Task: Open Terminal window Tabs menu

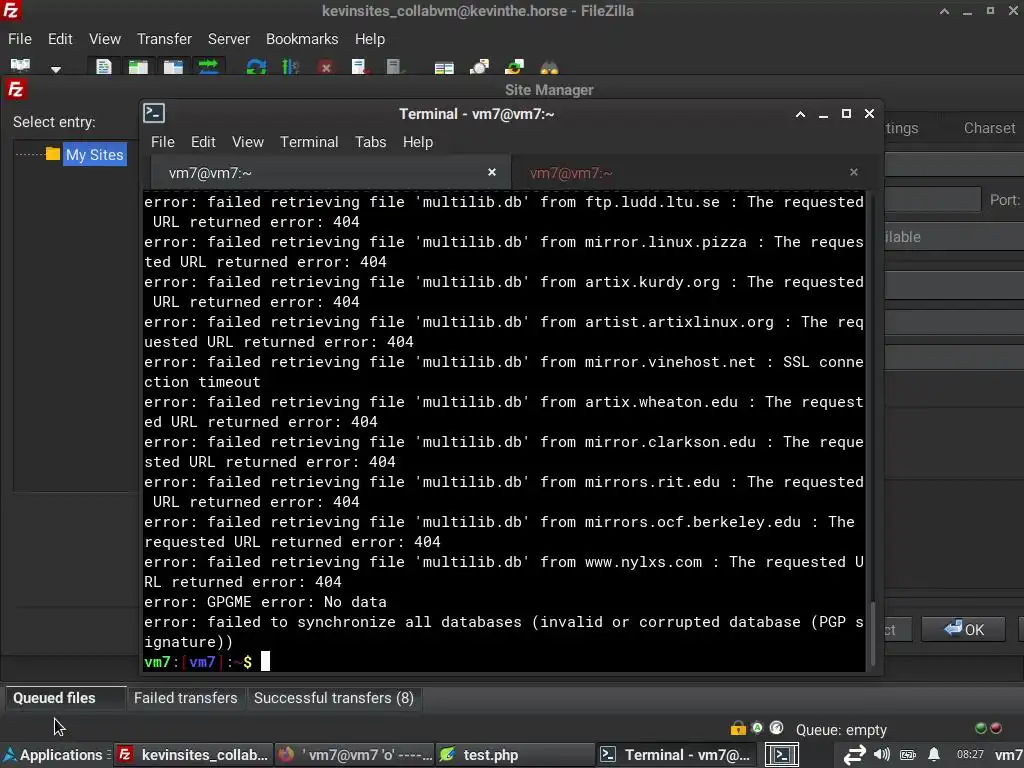Action: point(370,142)
